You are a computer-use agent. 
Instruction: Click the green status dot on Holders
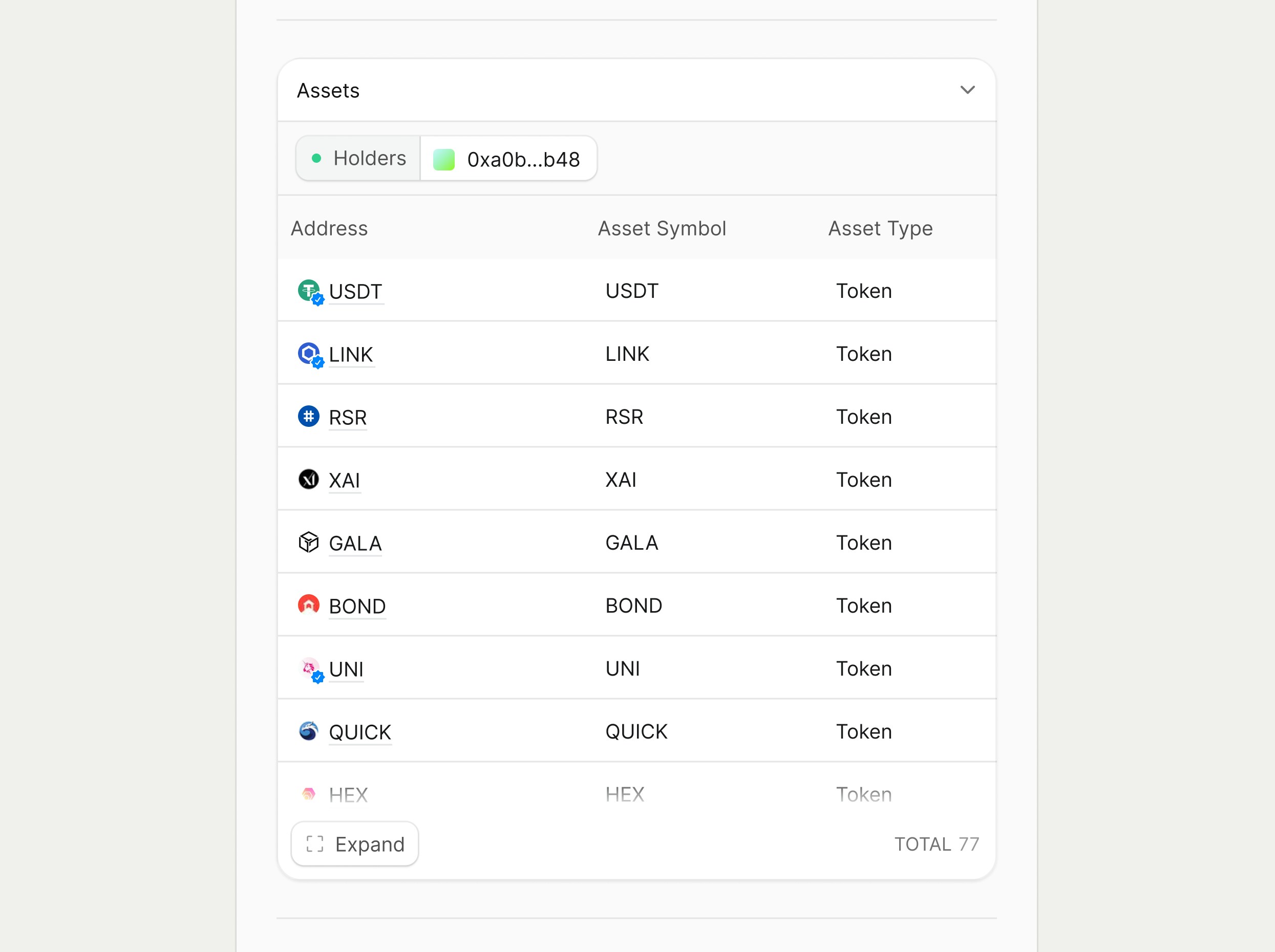[x=316, y=158]
